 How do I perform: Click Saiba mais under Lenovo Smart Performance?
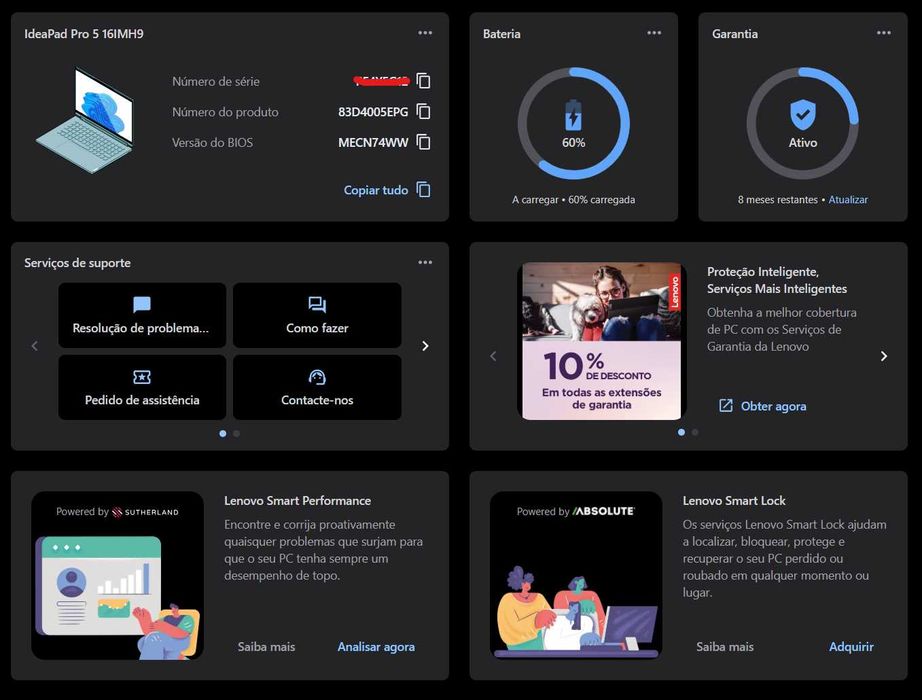coord(266,646)
